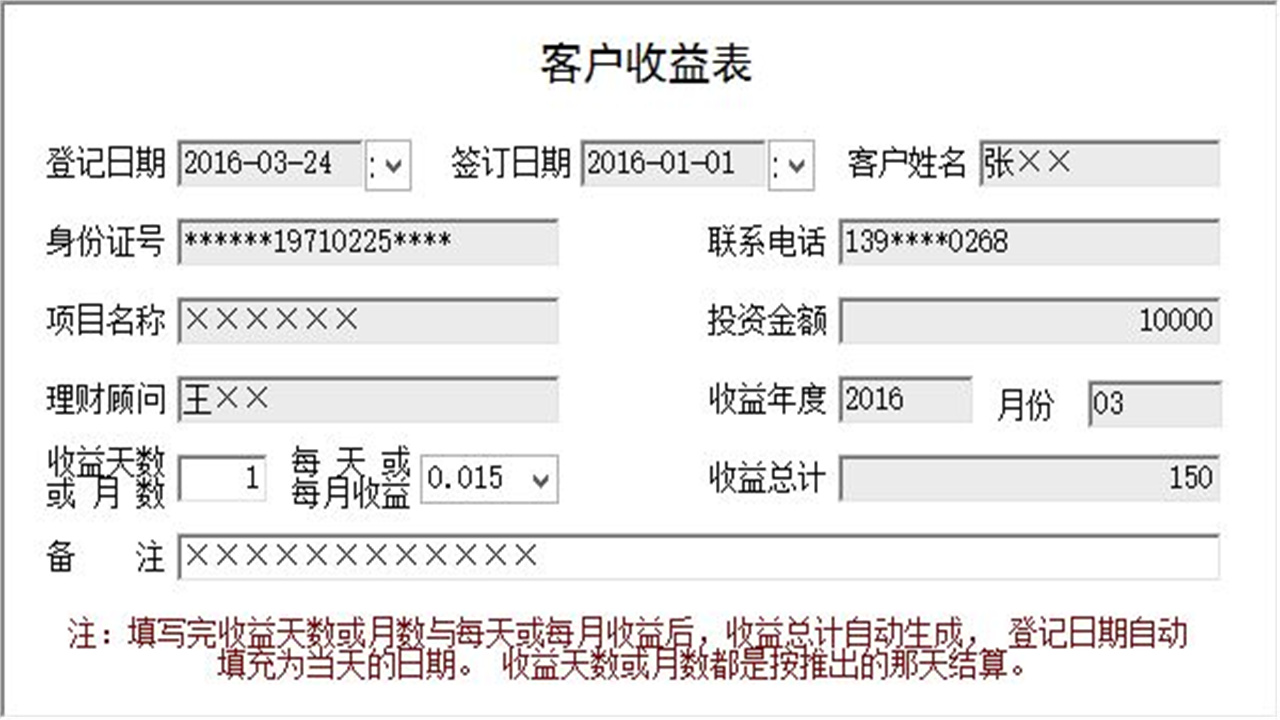Click the 投资金额 label text
1280x720 pixels.
pos(768,321)
